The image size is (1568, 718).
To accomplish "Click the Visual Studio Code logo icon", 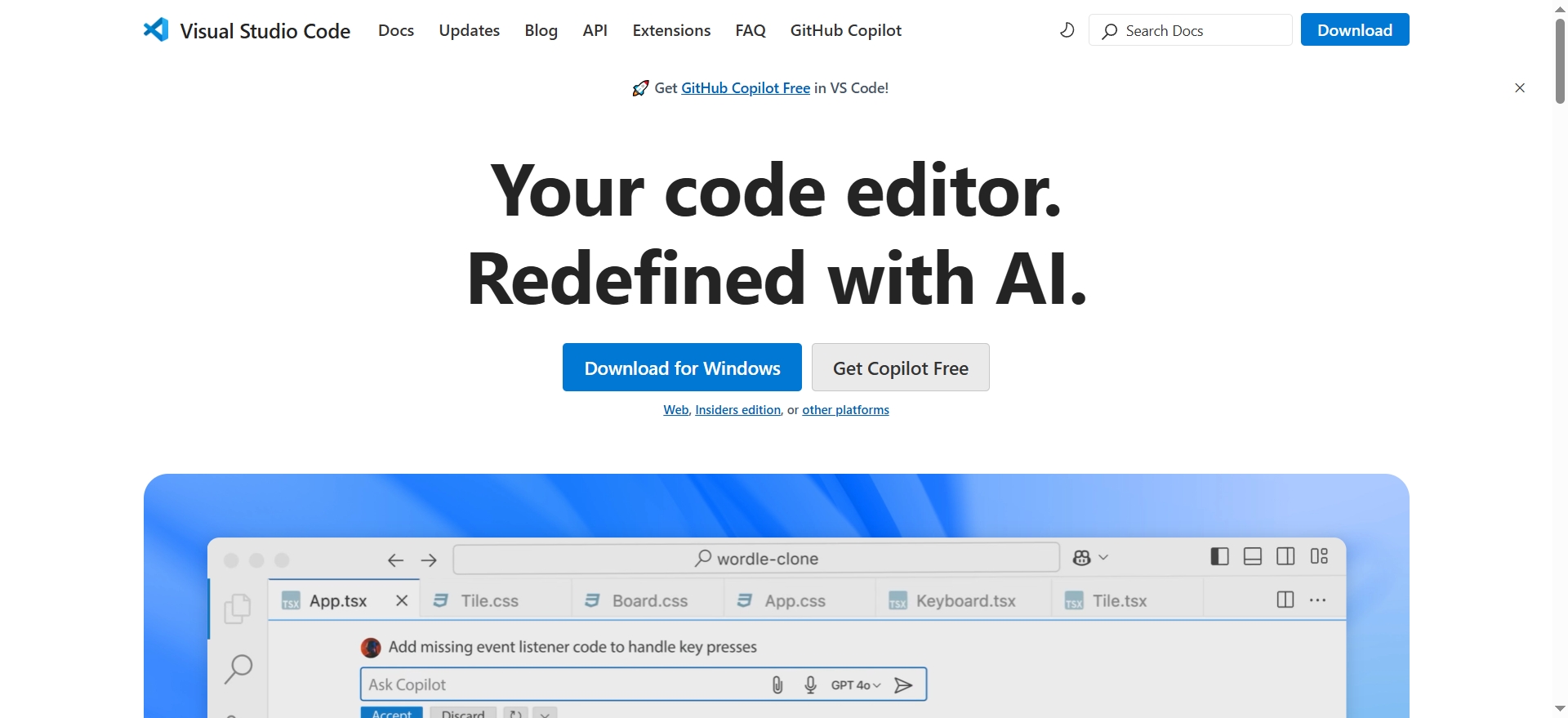I will (x=156, y=30).
